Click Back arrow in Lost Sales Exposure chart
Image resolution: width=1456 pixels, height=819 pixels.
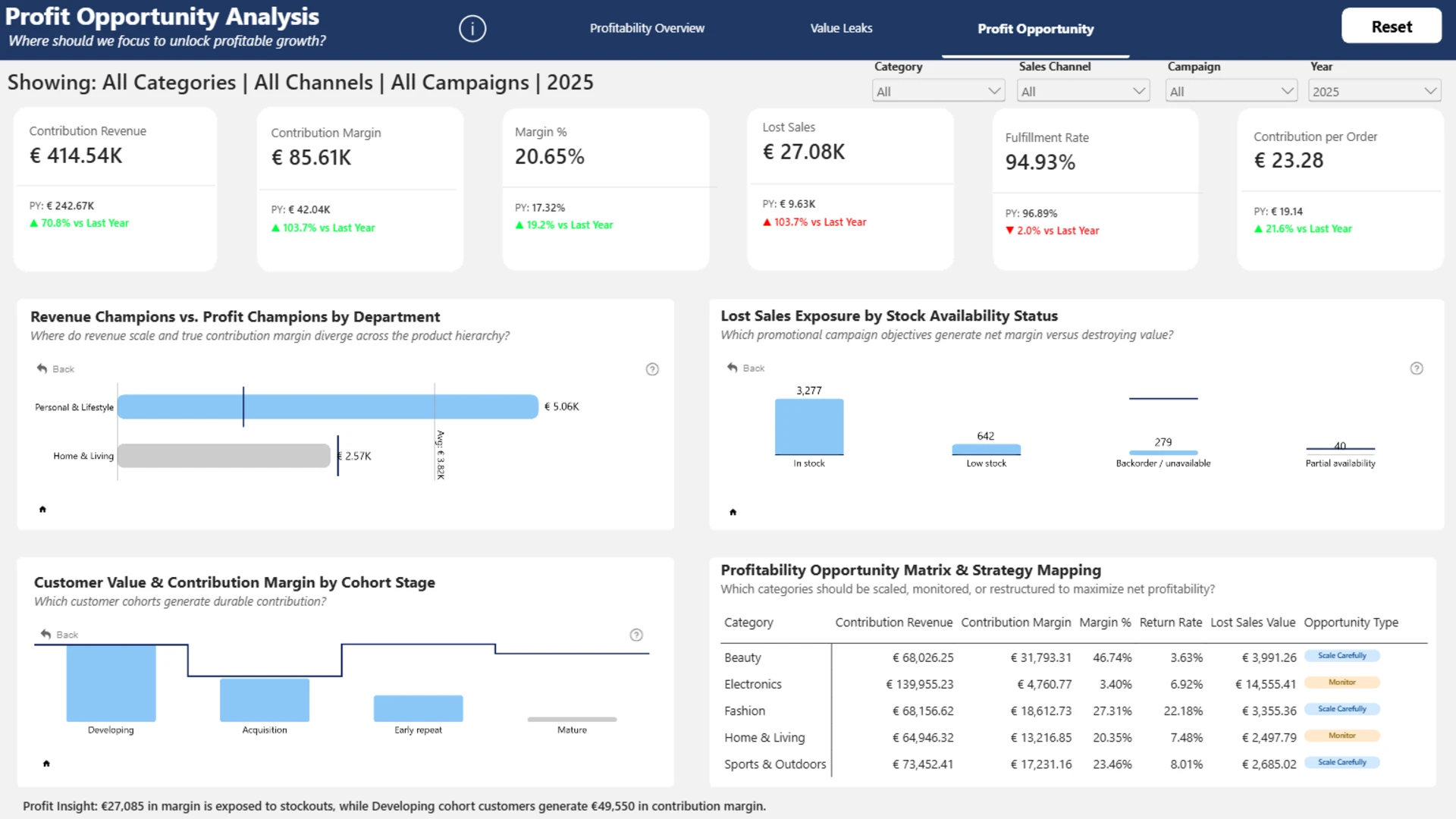(x=733, y=368)
